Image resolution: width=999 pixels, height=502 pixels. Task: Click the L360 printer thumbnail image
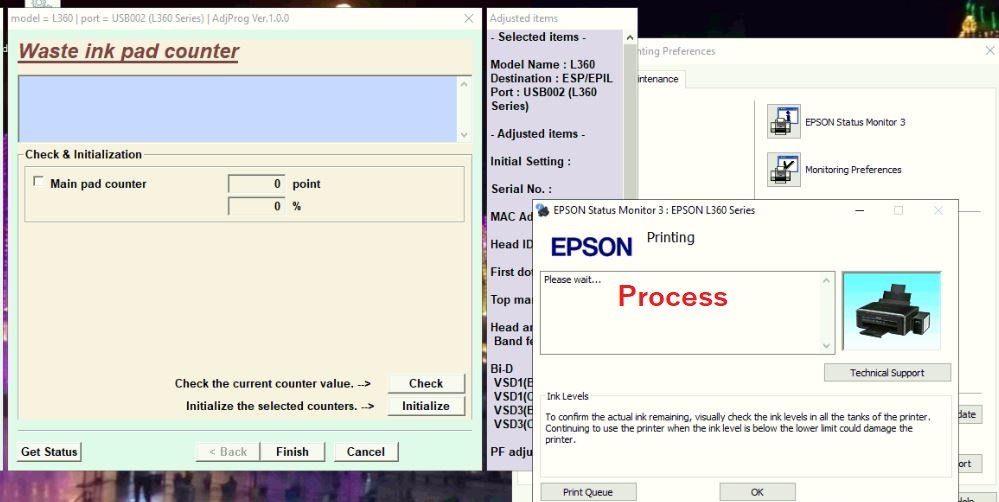pos(891,311)
